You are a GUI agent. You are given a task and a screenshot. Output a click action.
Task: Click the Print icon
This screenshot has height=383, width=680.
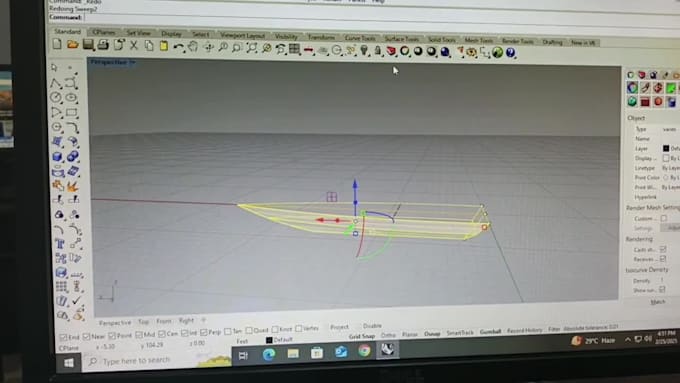(103, 44)
